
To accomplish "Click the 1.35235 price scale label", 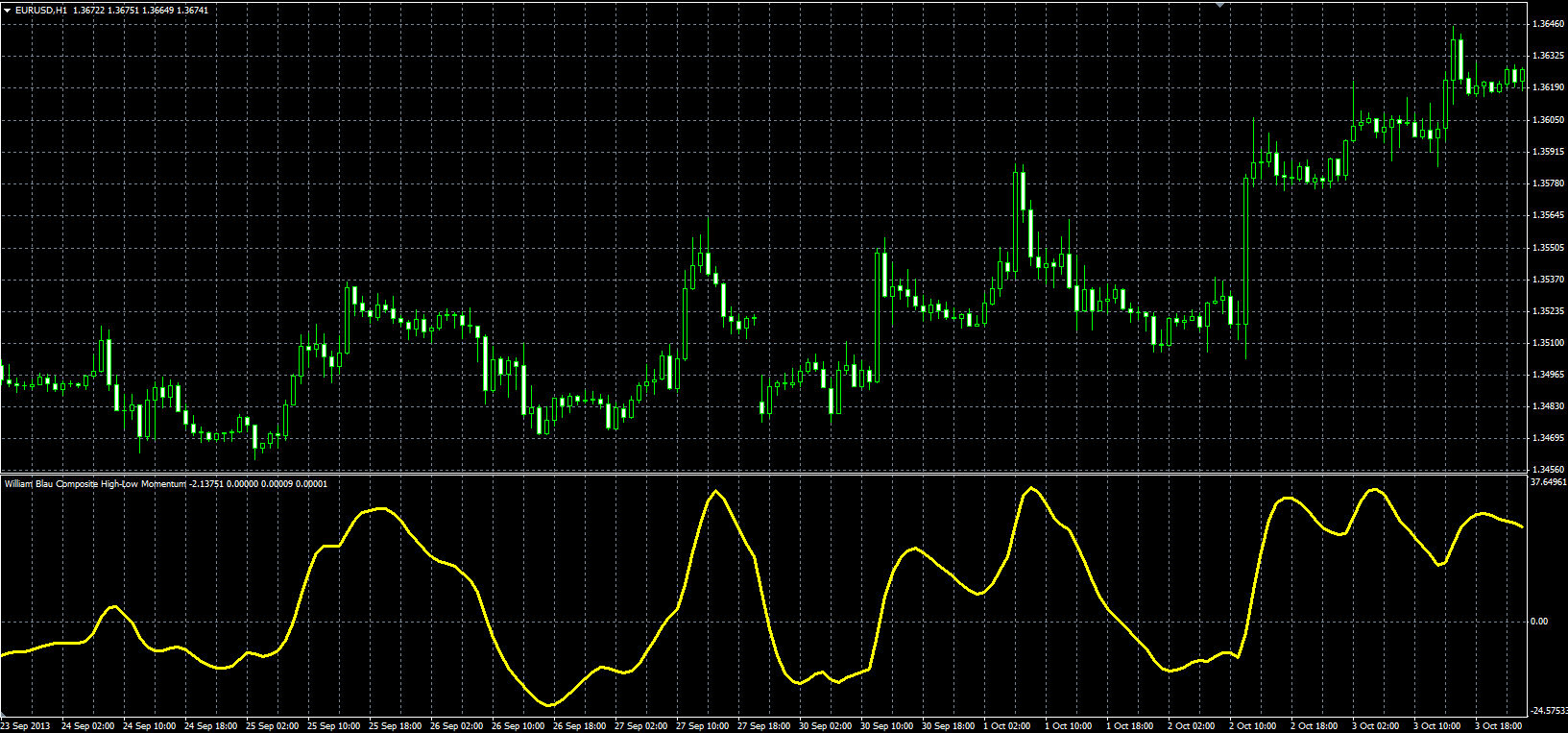I will pyautogui.click(x=1549, y=311).
